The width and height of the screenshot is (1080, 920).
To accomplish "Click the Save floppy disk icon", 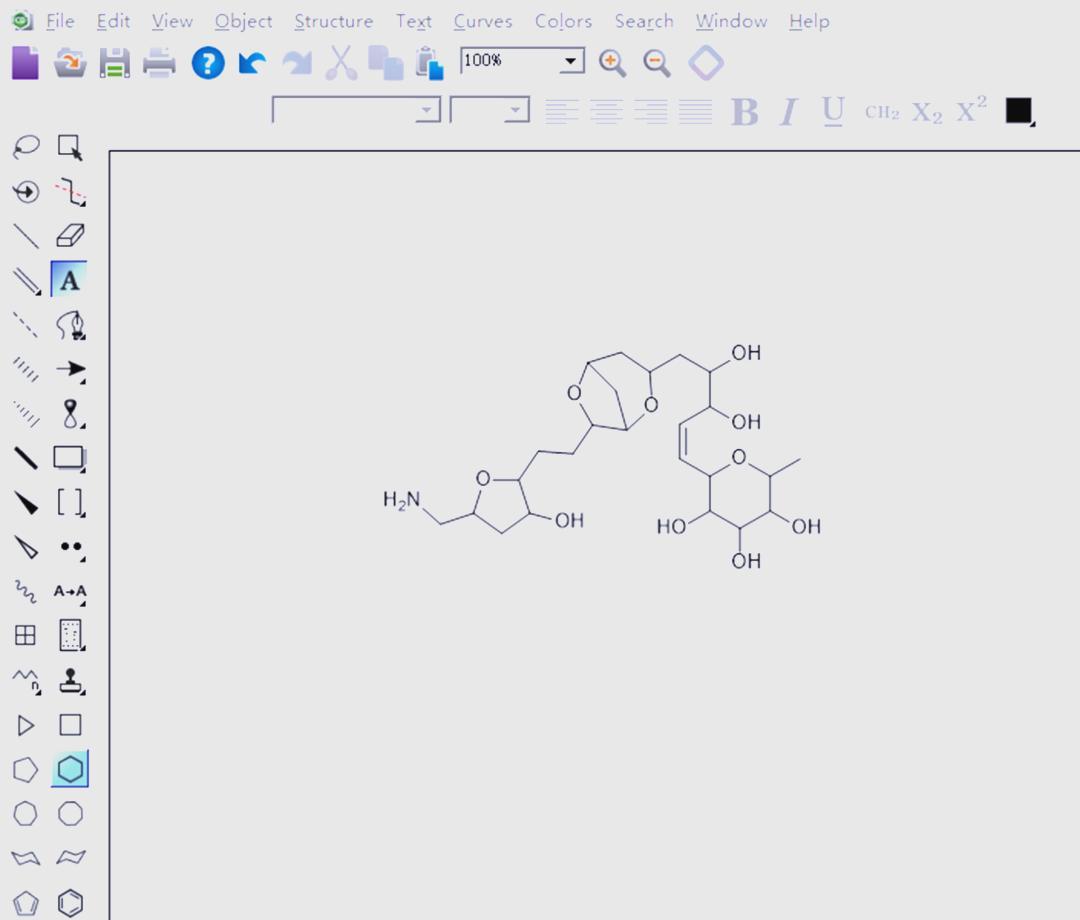I will (x=114, y=63).
